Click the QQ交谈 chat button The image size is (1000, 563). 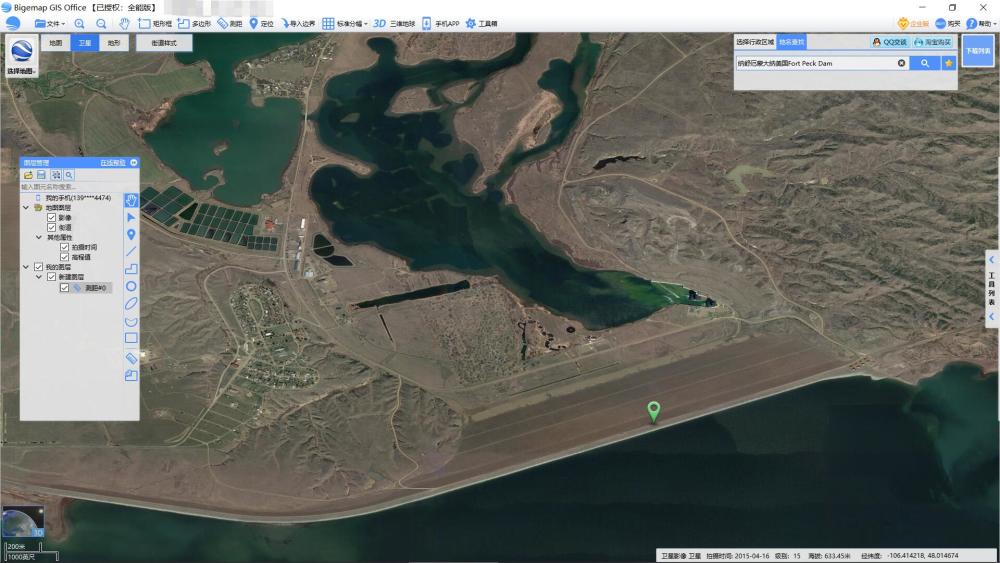coord(890,42)
